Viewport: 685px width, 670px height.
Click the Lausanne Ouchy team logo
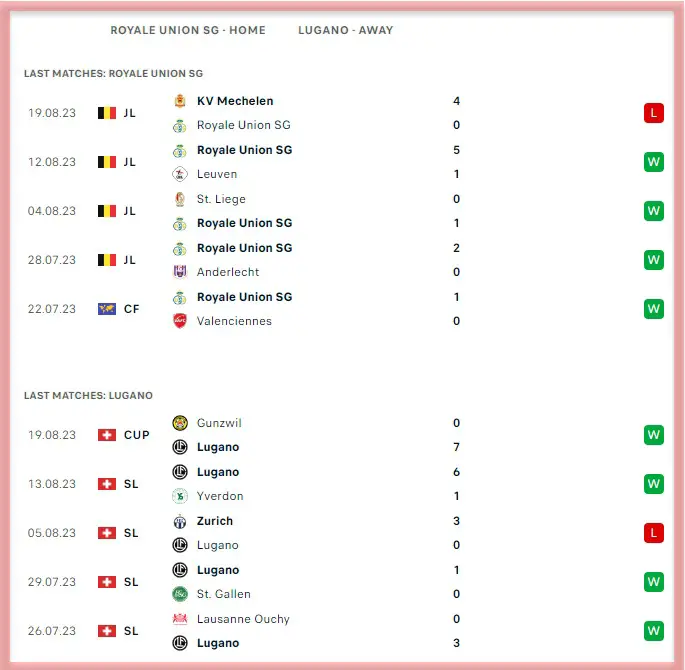click(180, 619)
